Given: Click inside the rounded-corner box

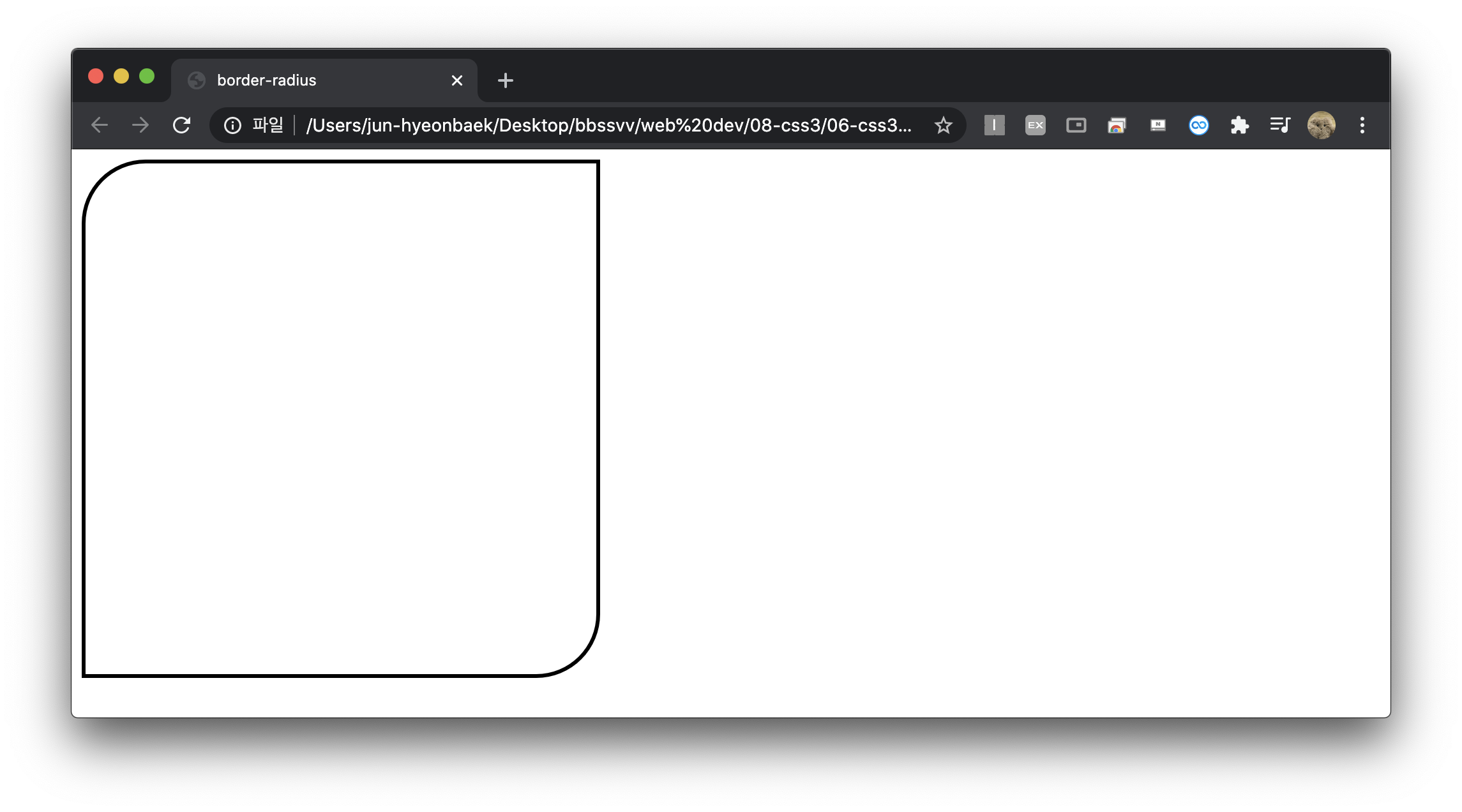Looking at the screenshot, I should tap(340, 418).
